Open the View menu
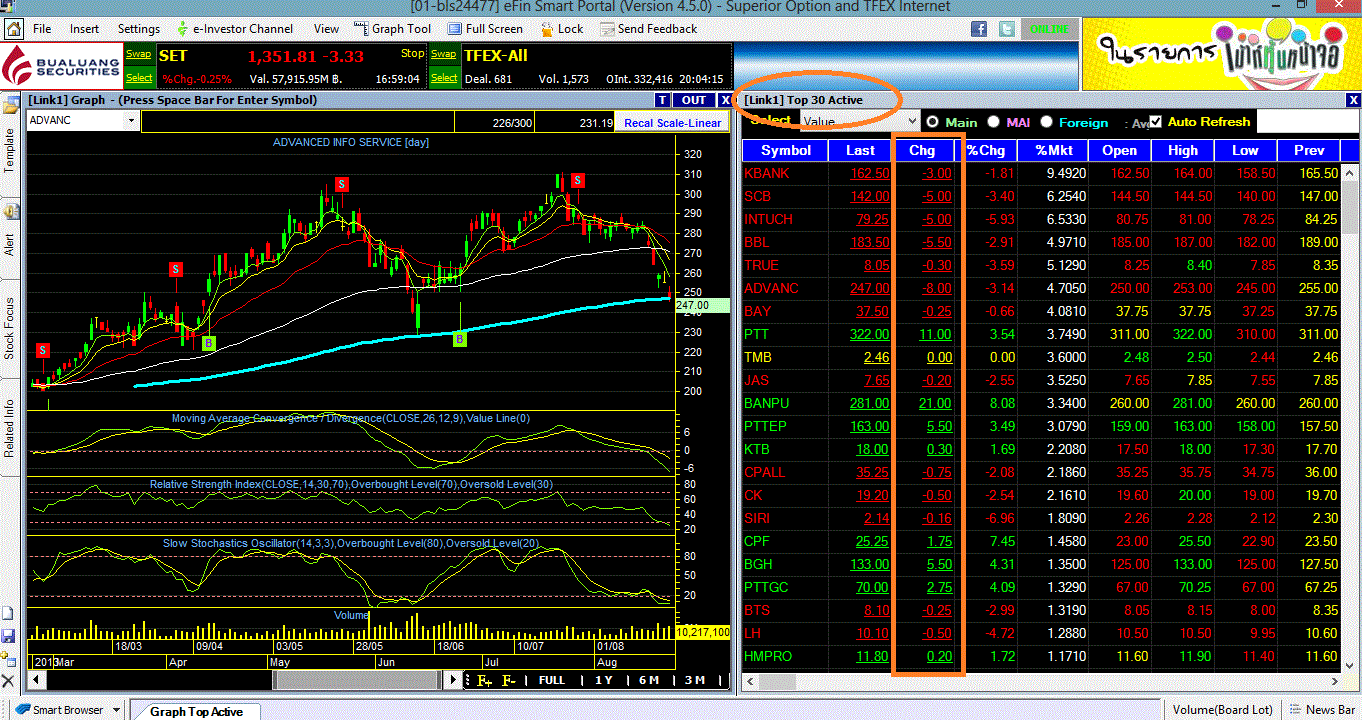This screenshot has height=720, width=1362. click(x=326, y=29)
